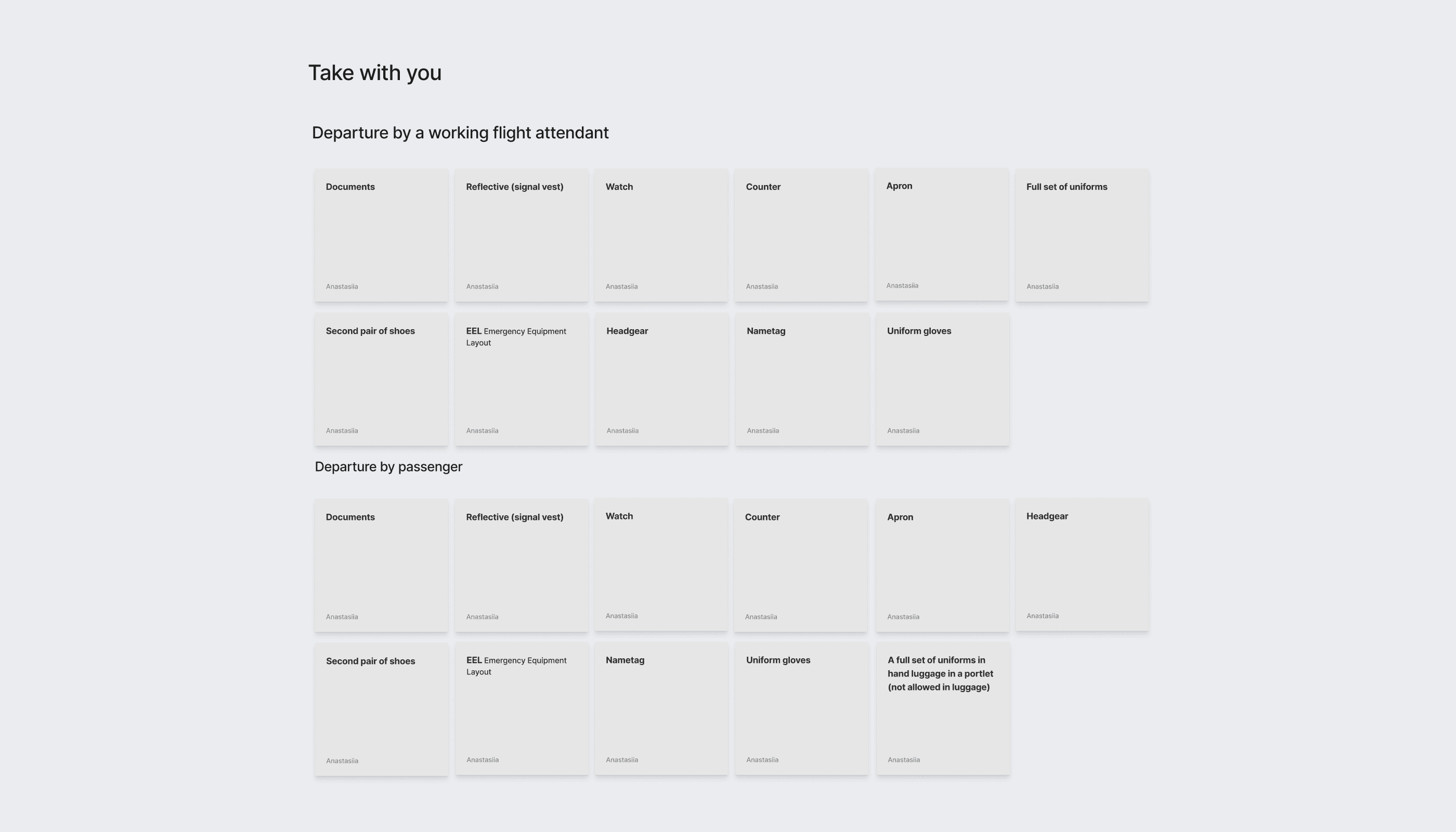Click the Nametag card in the passenger section

pos(661,708)
